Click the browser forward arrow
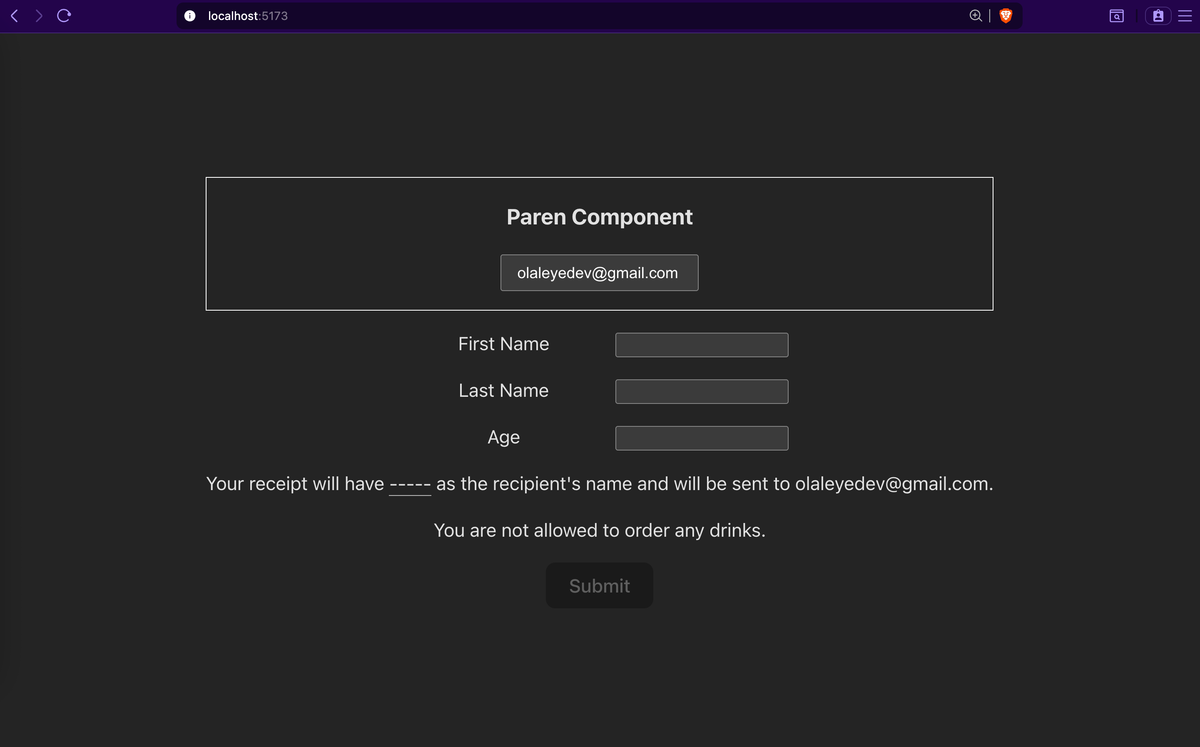 click(40, 16)
